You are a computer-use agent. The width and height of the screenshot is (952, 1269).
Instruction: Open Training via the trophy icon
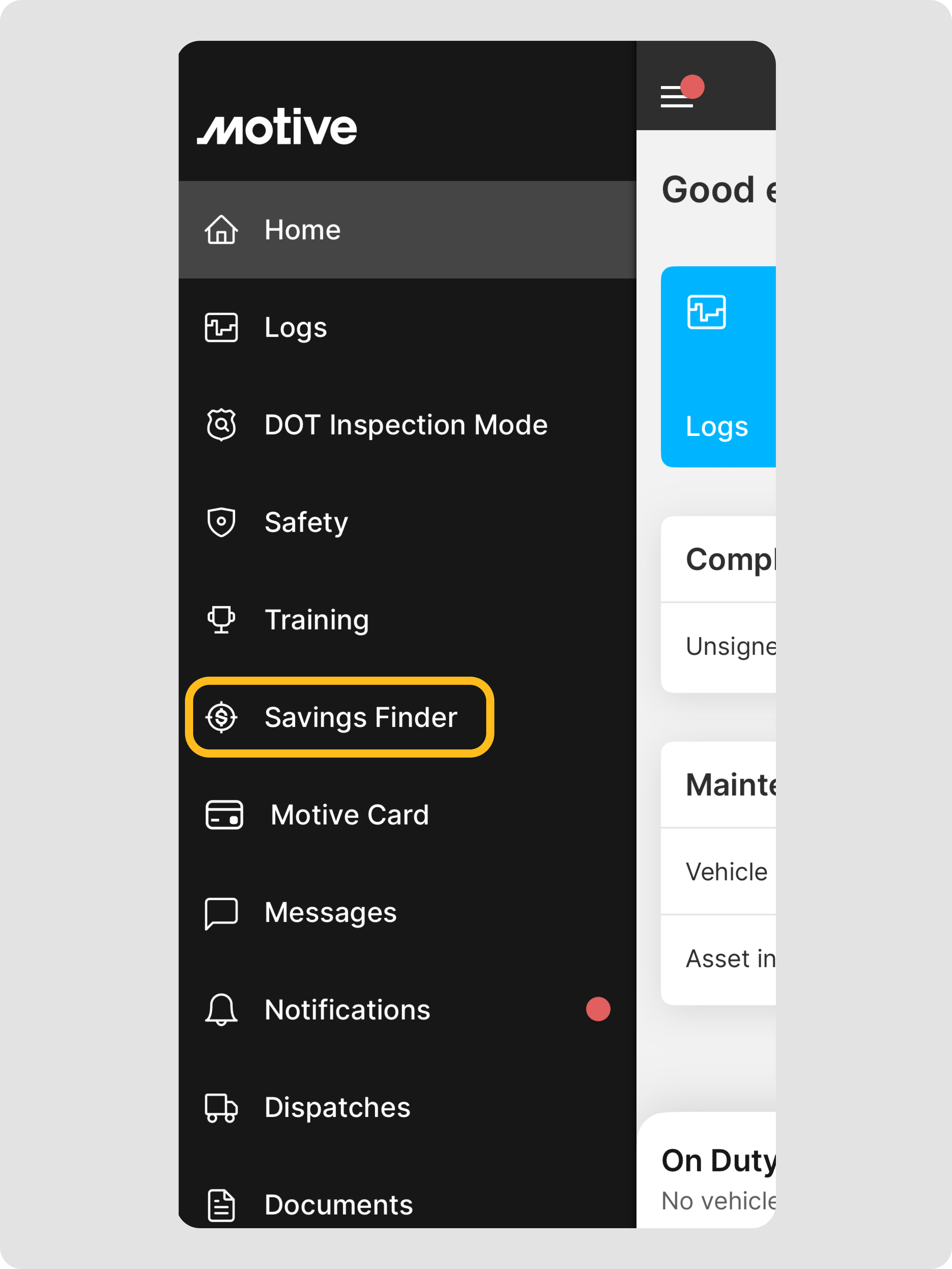[x=221, y=620]
